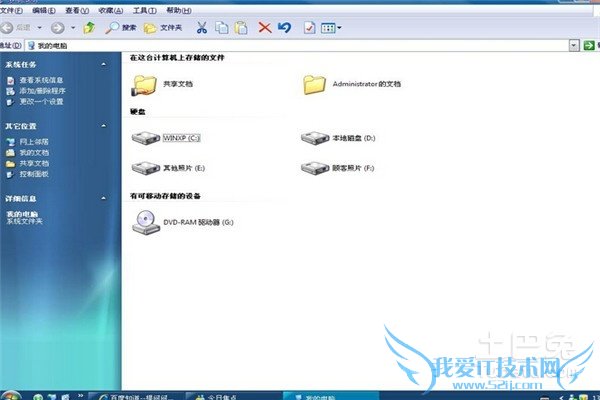This screenshot has width=600, height=400.
Task: Click the Properties checkmark icon
Action: [x=309, y=28]
